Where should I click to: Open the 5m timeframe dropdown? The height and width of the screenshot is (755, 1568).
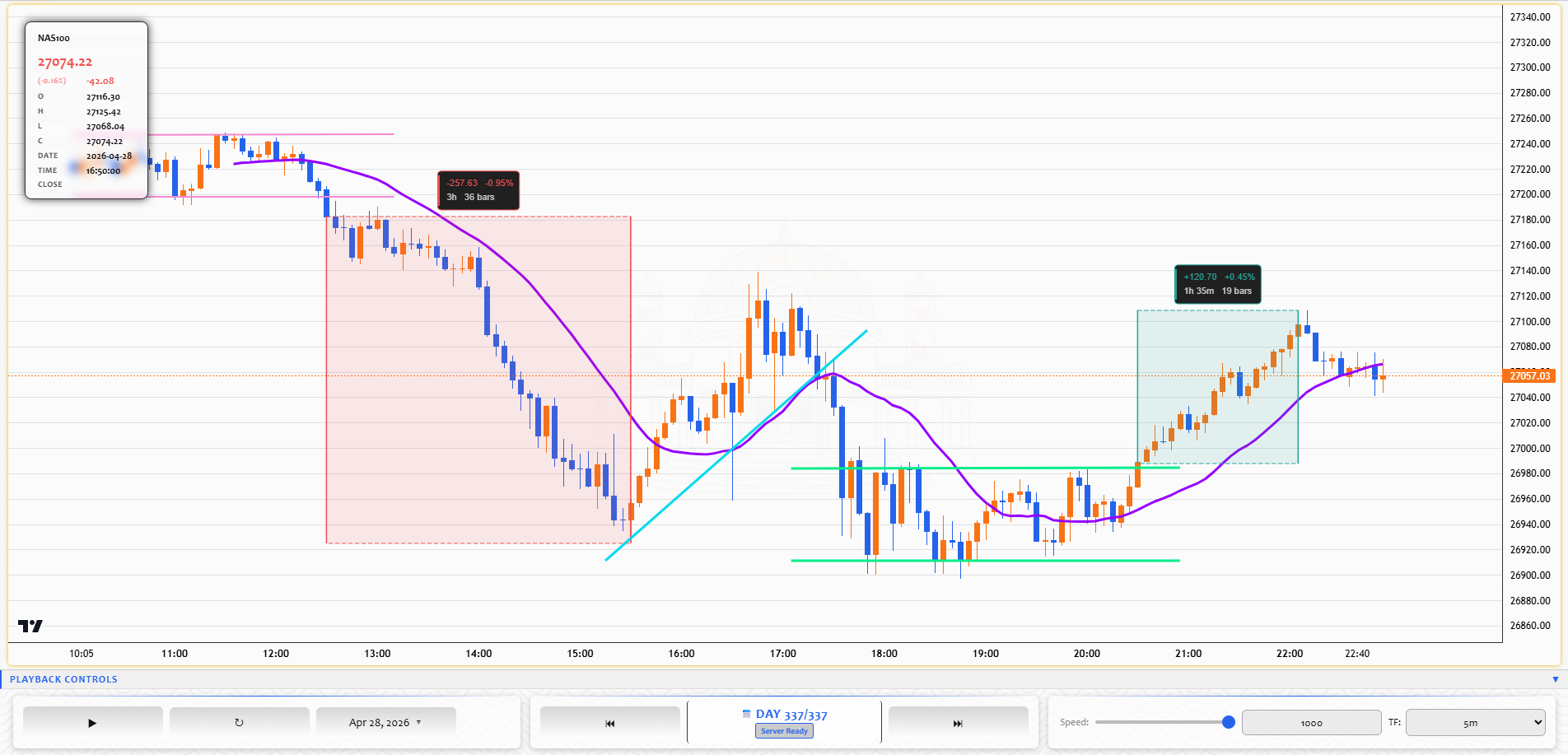coord(1475,723)
